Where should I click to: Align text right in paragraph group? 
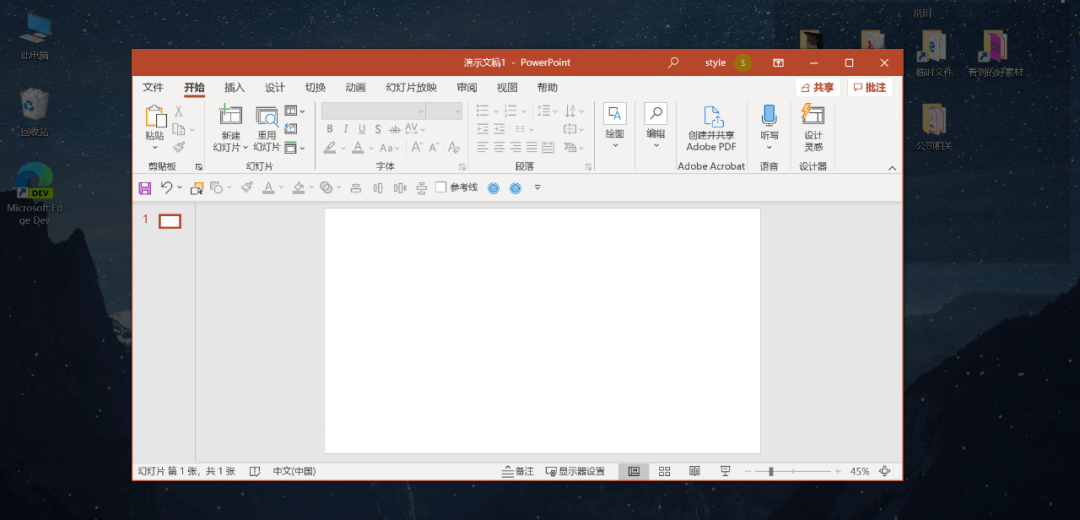pos(515,147)
